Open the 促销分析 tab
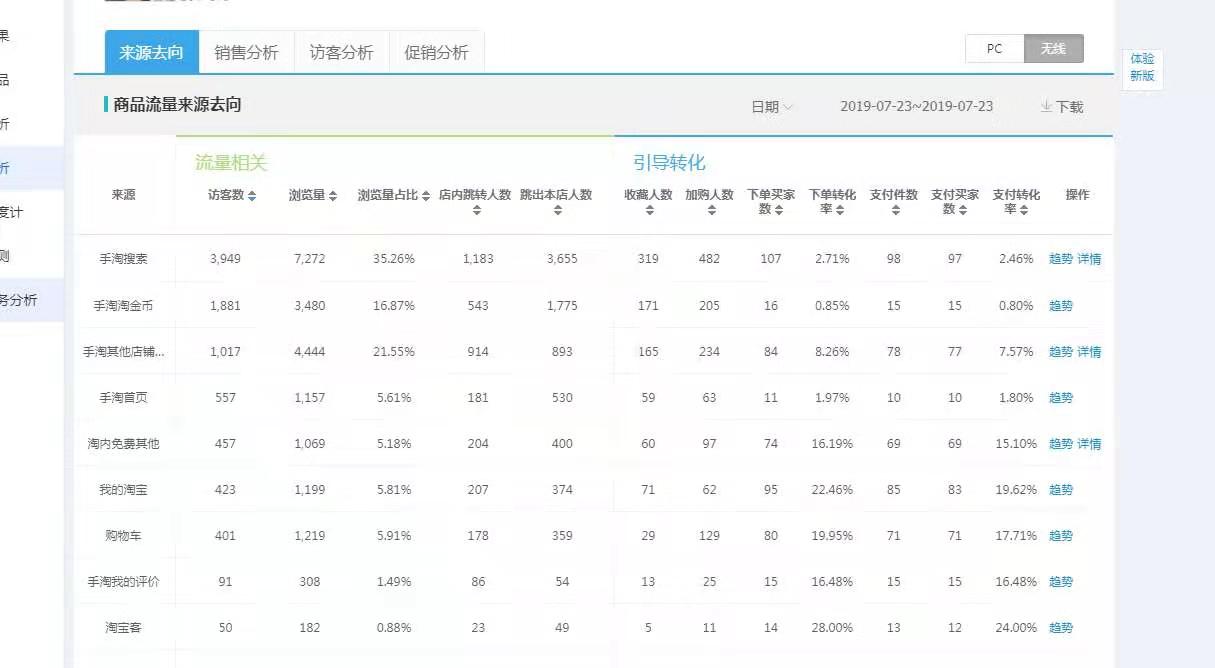The width and height of the screenshot is (1215, 668). click(x=437, y=50)
